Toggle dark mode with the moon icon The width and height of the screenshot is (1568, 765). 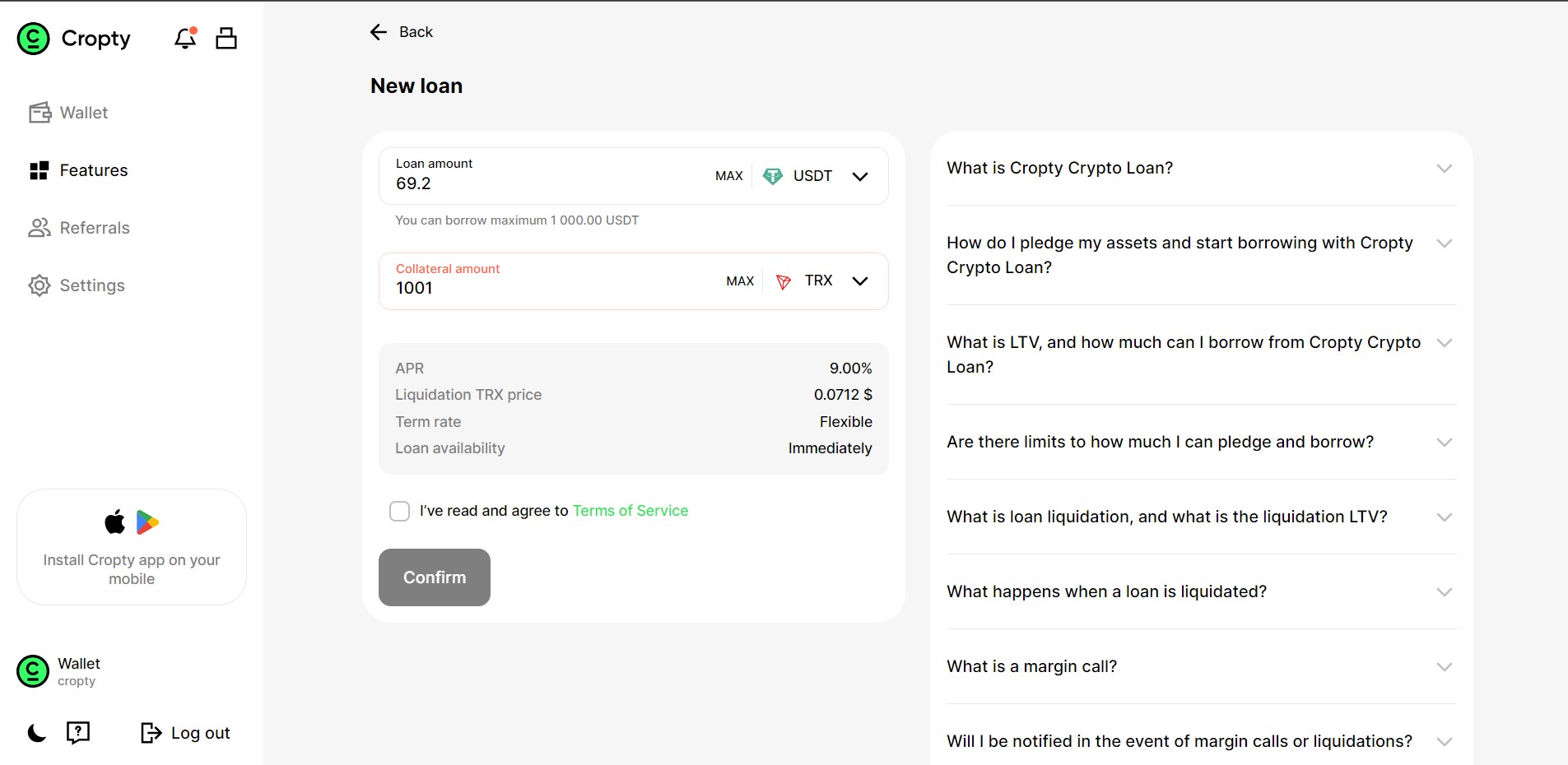[x=37, y=733]
